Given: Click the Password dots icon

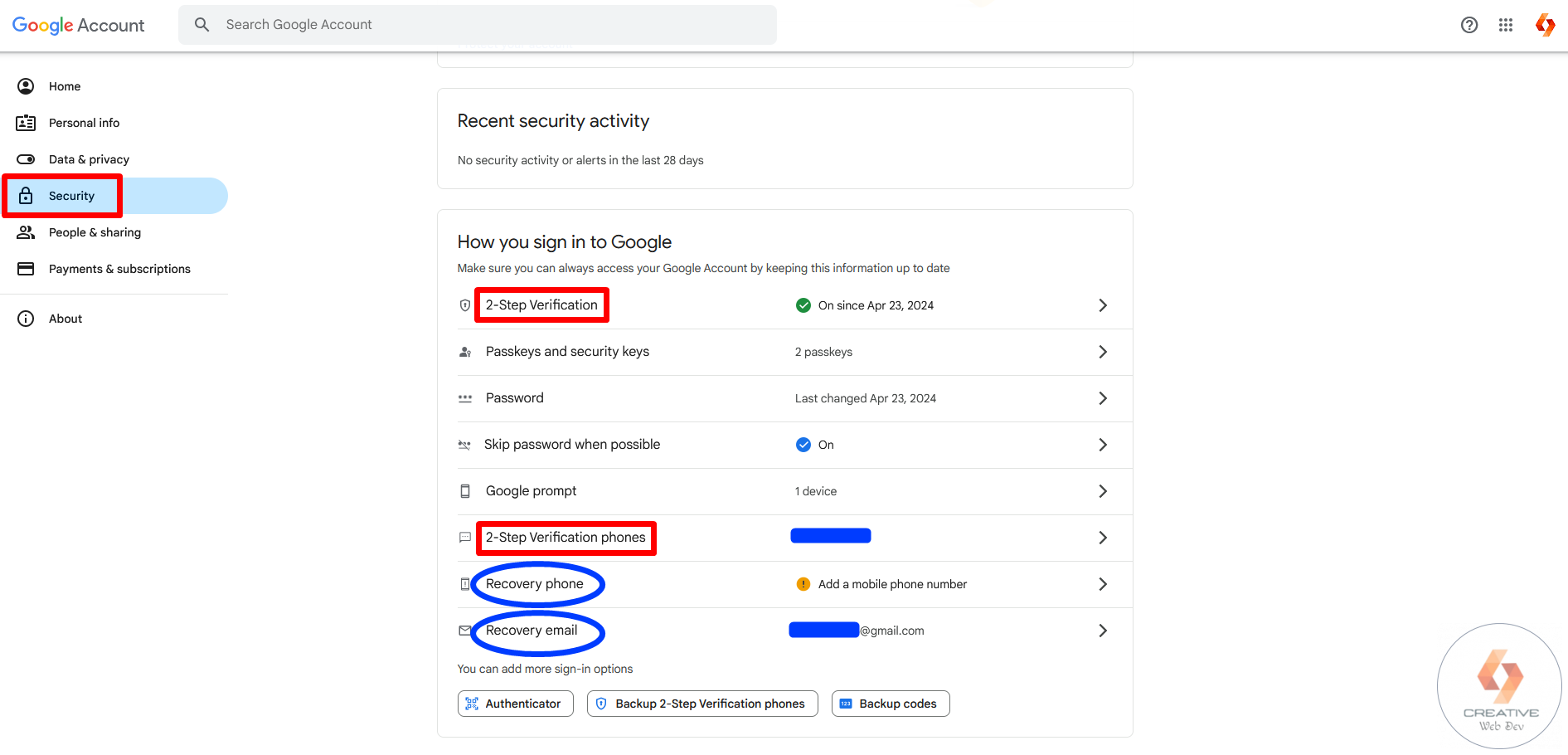Looking at the screenshot, I should click(465, 398).
